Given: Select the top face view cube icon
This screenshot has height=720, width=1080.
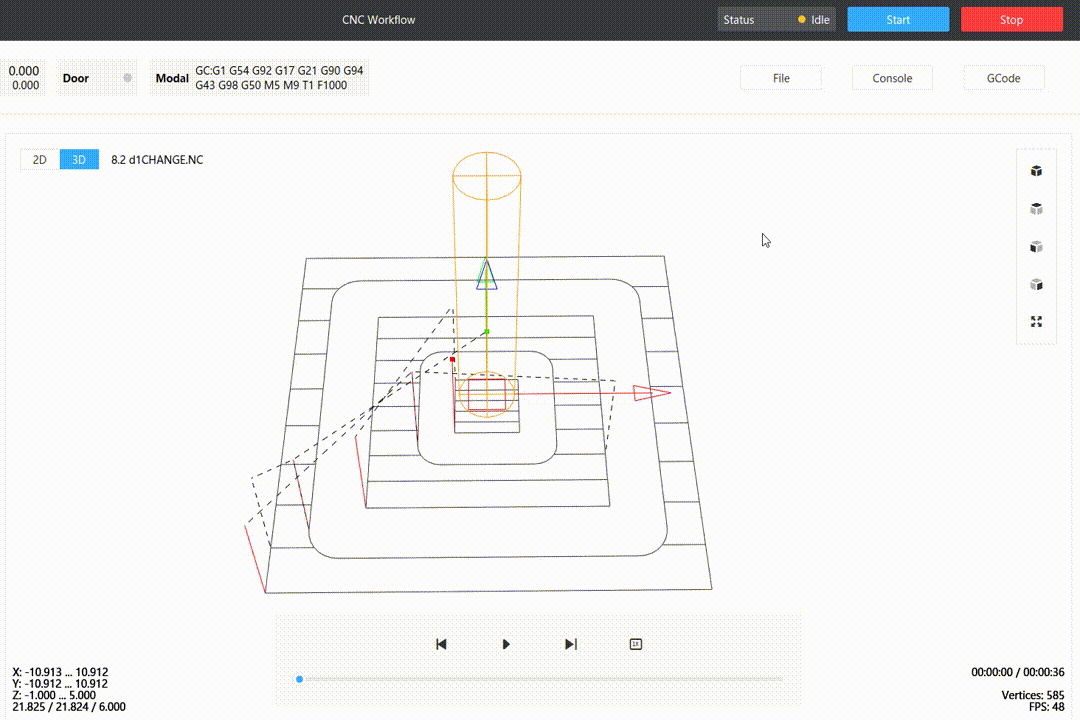Looking at the screenshot, I should click(1037, 209).
